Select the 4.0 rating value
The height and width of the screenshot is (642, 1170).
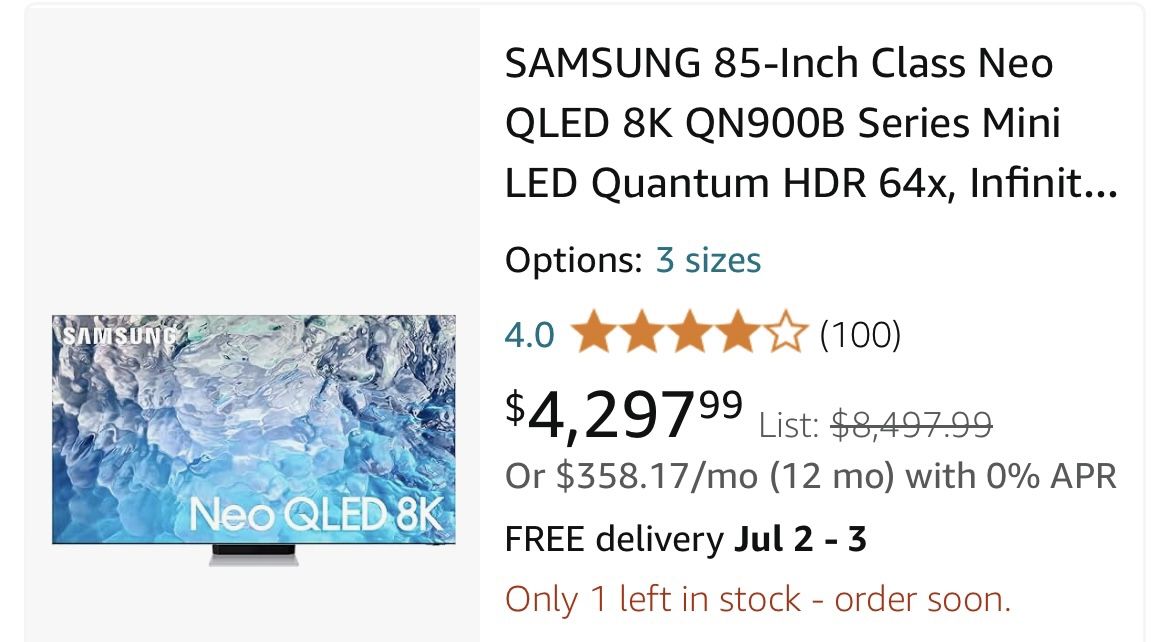(530, 335)
